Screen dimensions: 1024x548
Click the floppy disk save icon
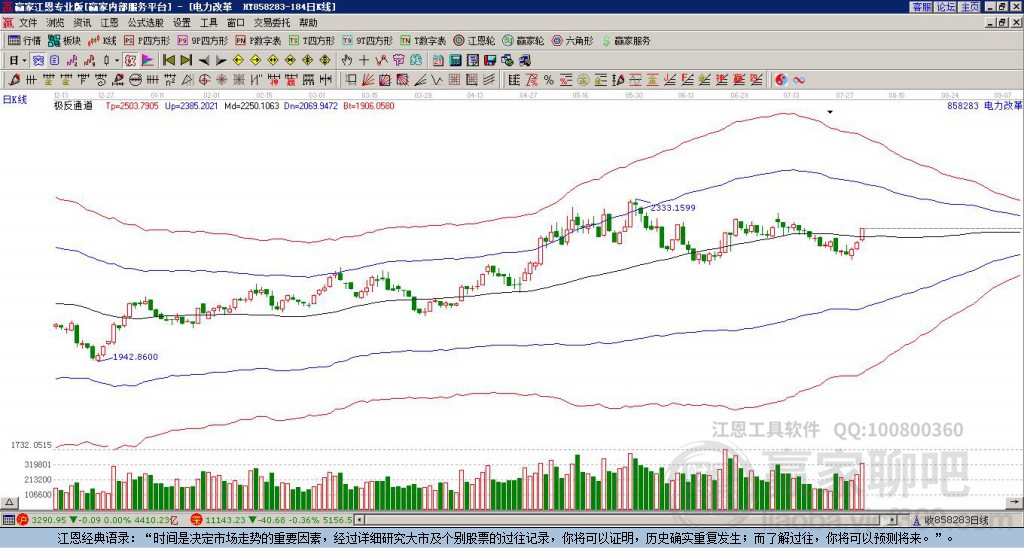coord(490,61)
